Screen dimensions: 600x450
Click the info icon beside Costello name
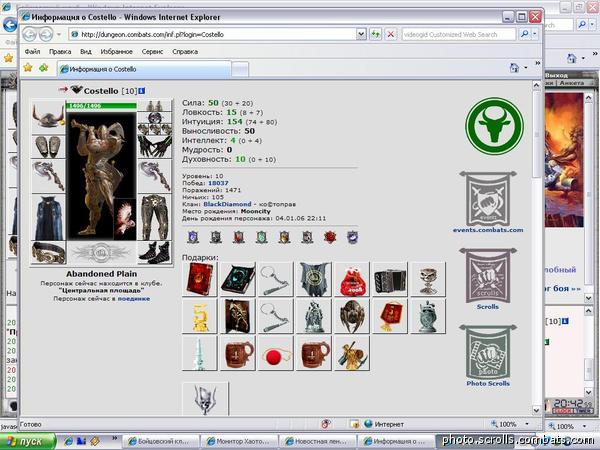click(142, 91)
